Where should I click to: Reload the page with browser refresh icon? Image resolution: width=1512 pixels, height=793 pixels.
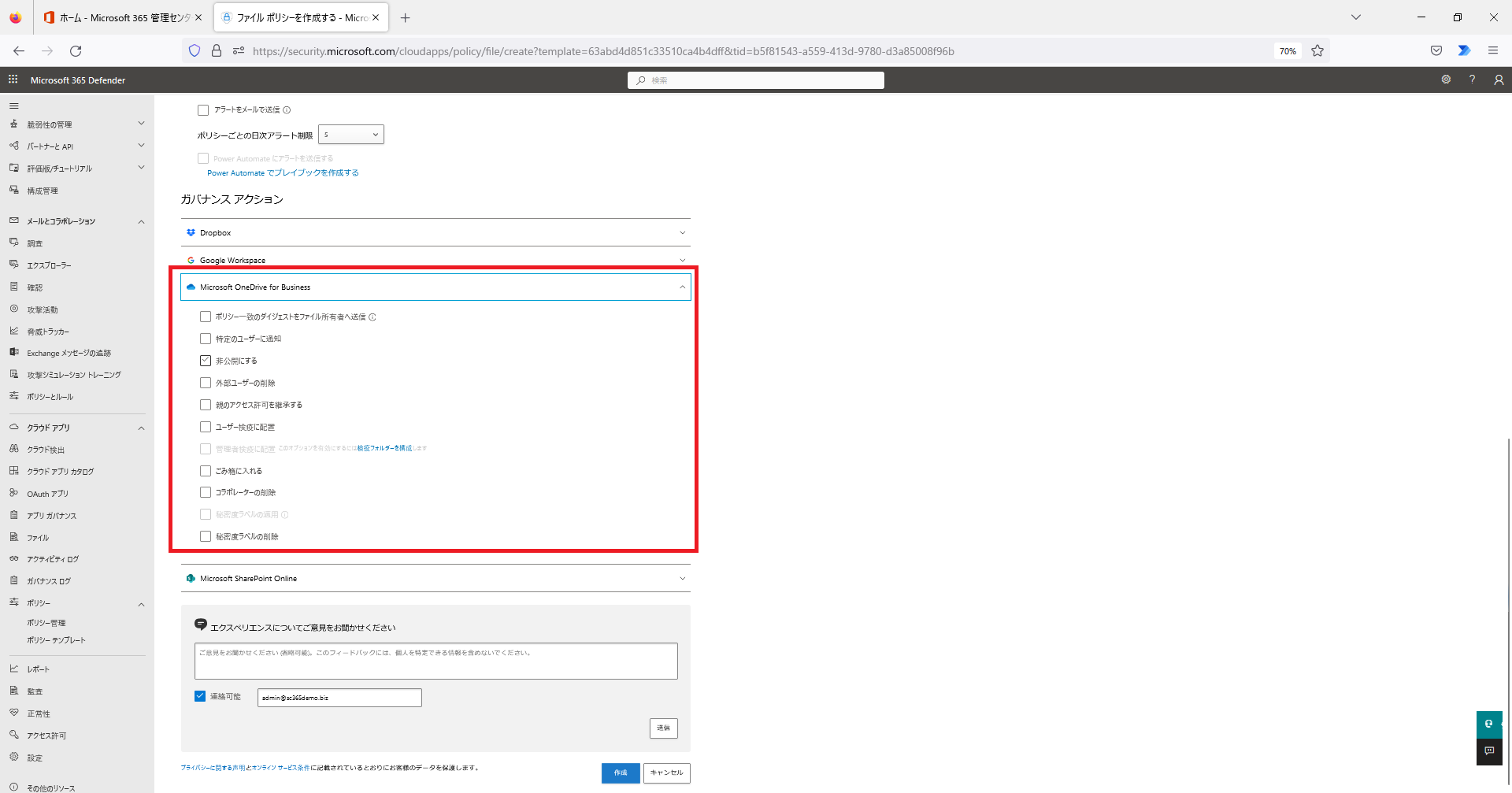click(76, 51)
